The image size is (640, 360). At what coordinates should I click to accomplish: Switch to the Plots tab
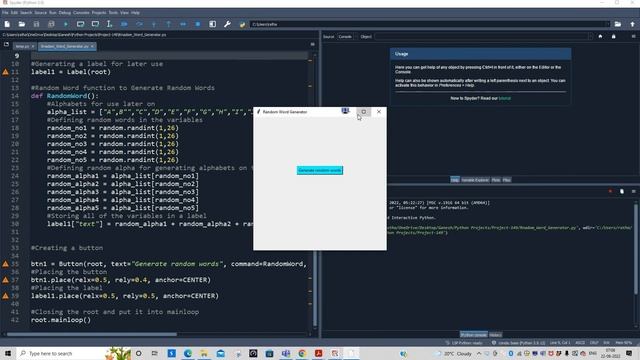pos(496,180)
